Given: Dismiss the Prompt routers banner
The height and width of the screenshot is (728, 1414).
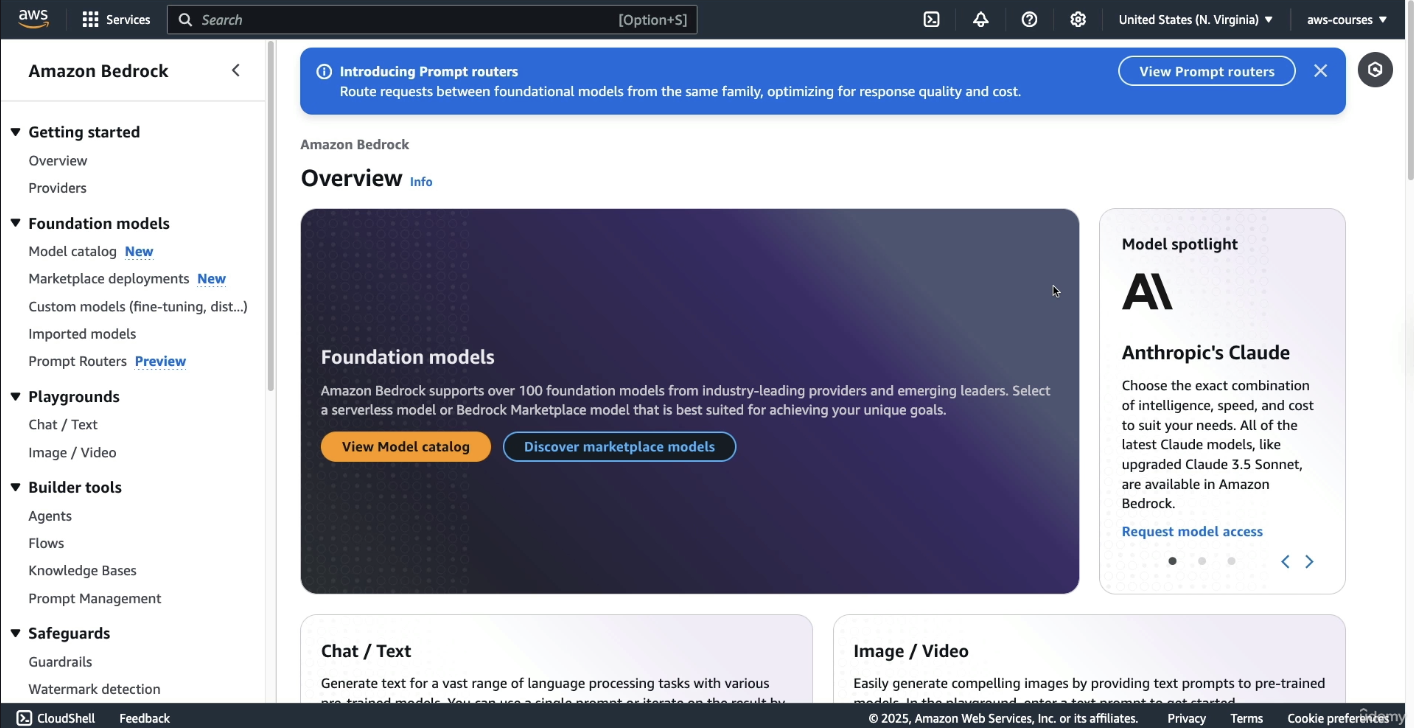Looking at the screenshot, I should [x=1321, y=71].
